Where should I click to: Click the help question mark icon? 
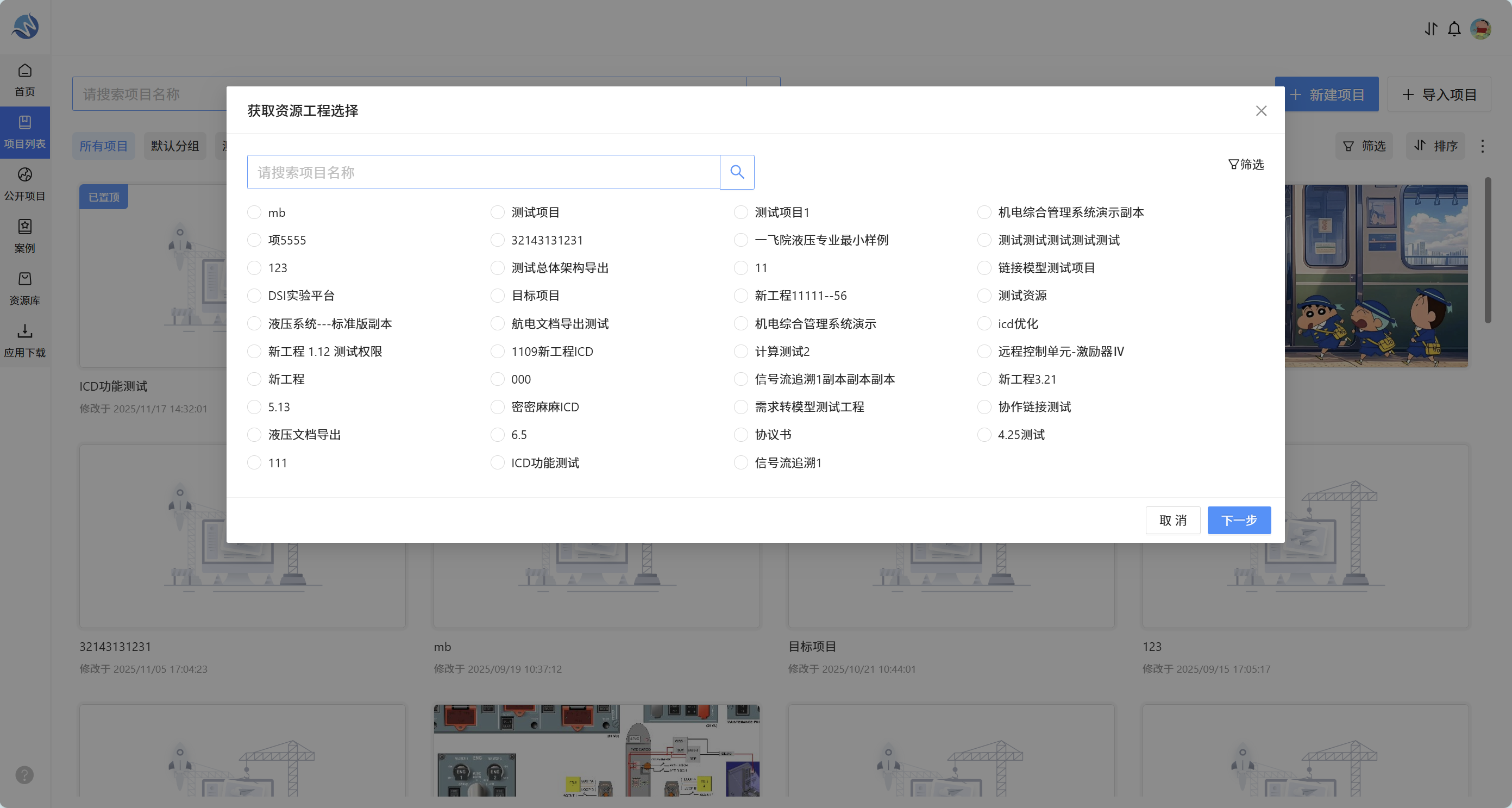point(24,775)
